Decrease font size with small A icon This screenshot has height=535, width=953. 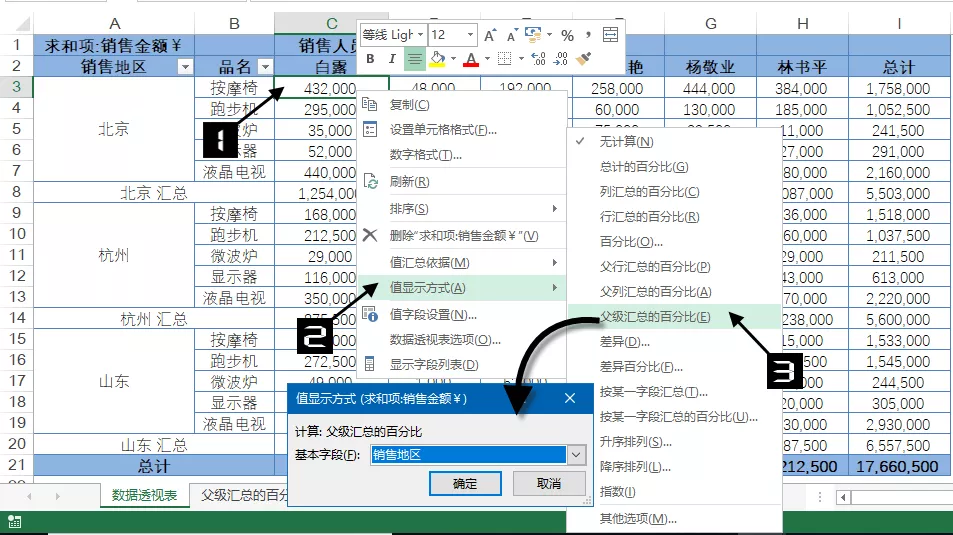[512, 35]
